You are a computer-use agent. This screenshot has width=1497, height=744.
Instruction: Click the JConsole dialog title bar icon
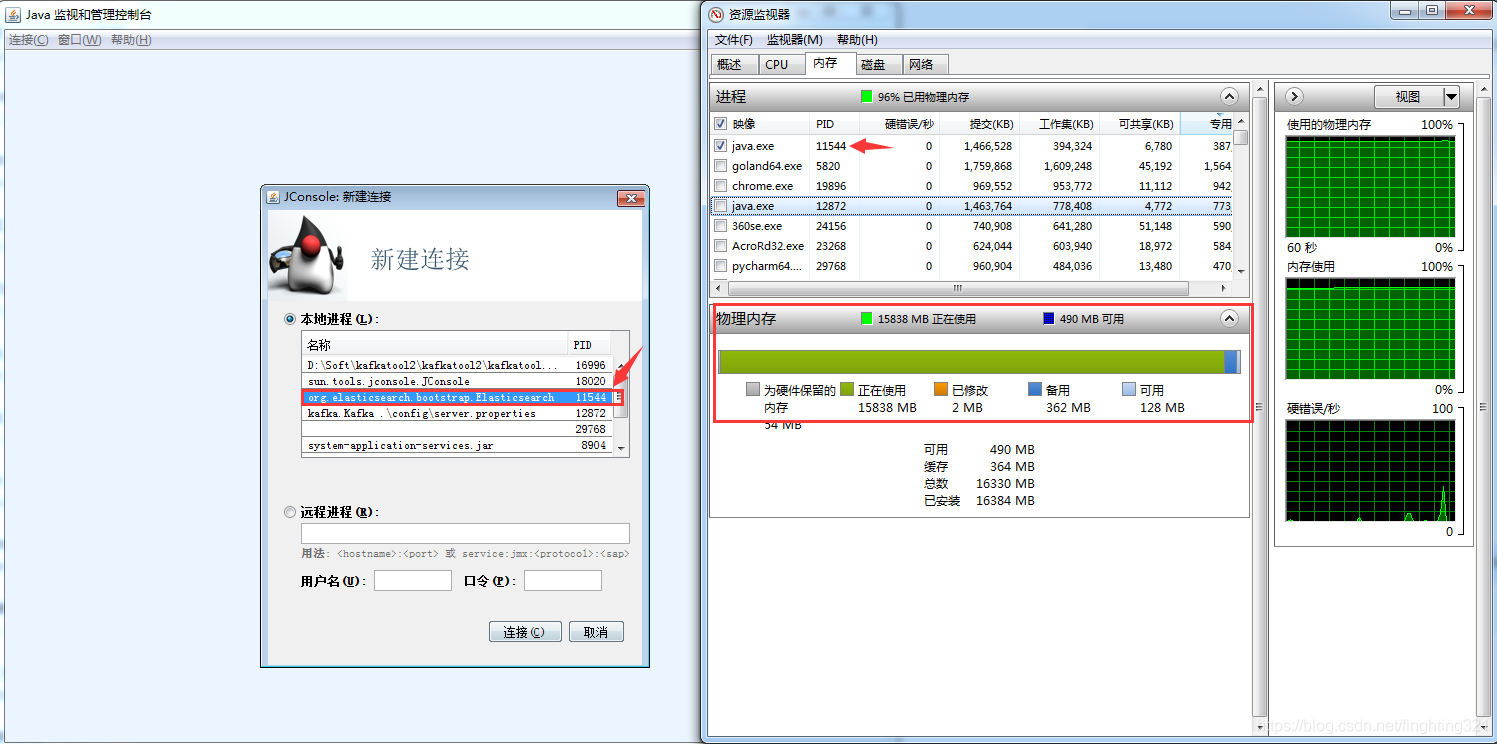point(273,197)
